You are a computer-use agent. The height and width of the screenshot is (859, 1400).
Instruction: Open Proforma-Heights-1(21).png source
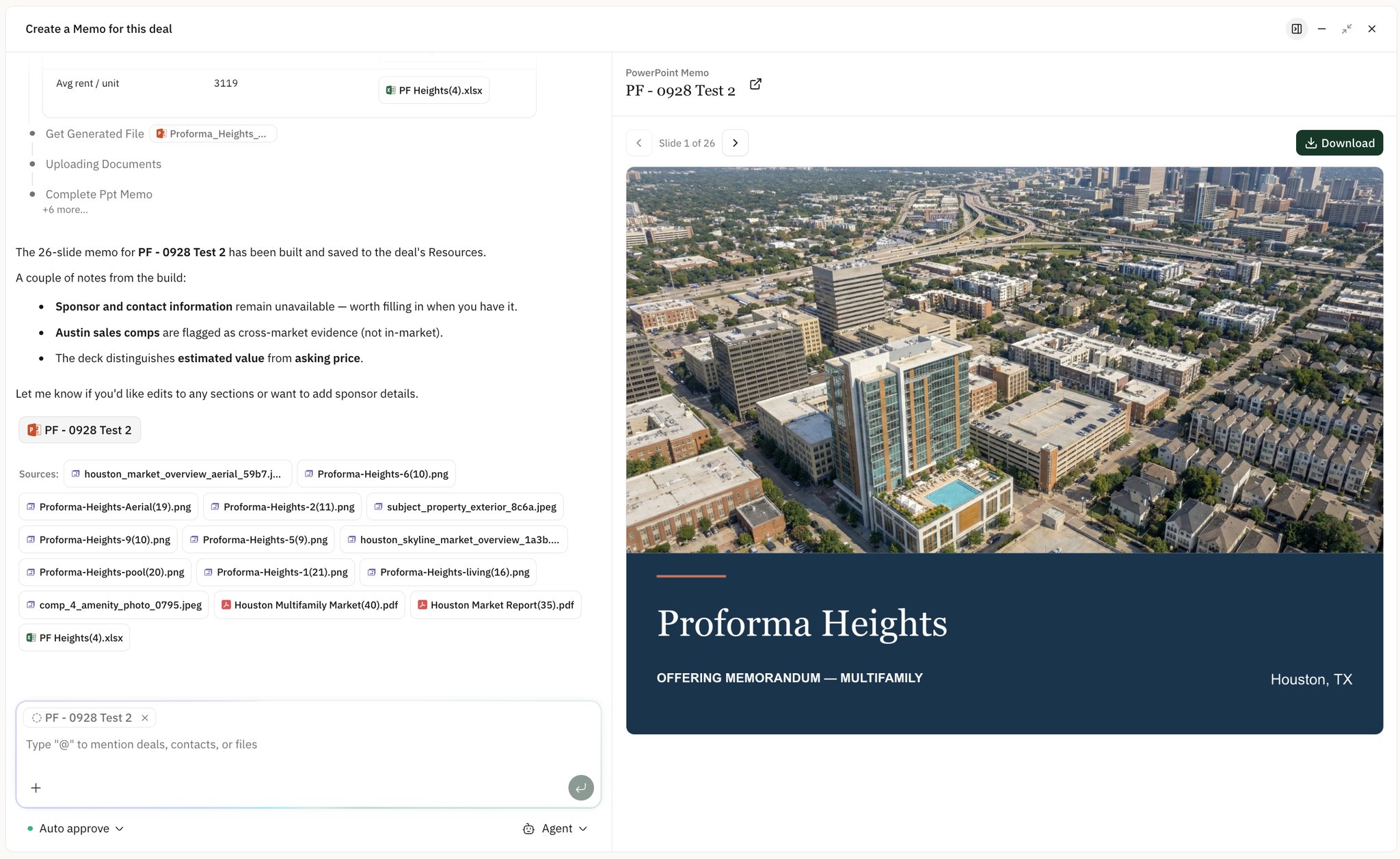coord(275,572)
